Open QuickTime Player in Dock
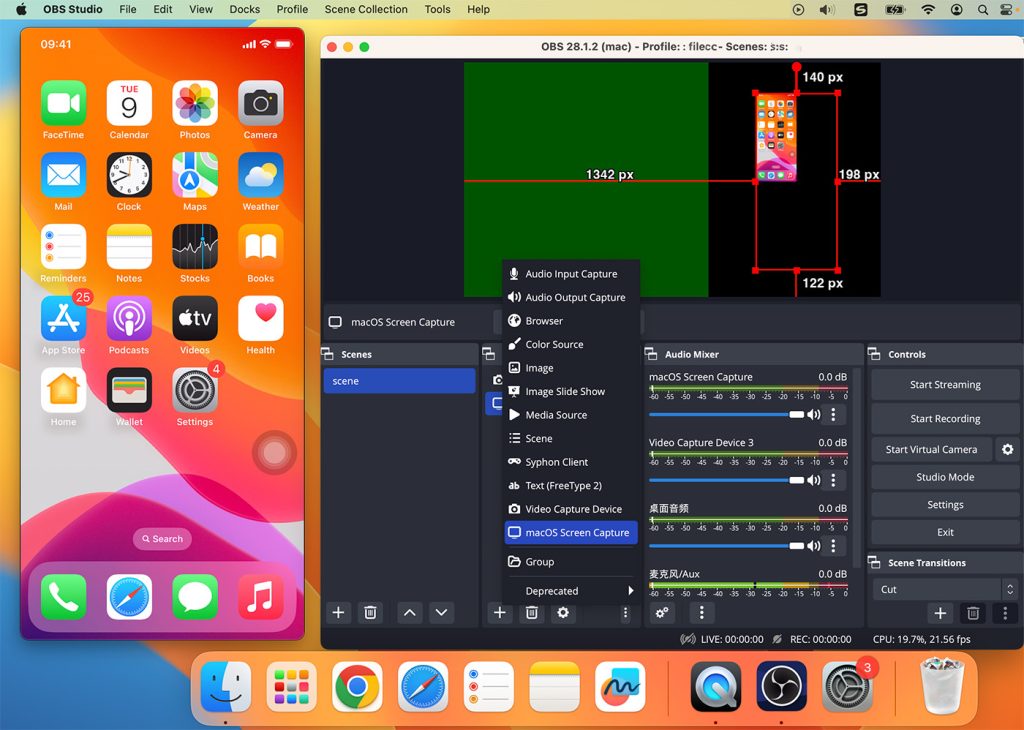This screenshot has width=1024, height=730. [716, 687]
